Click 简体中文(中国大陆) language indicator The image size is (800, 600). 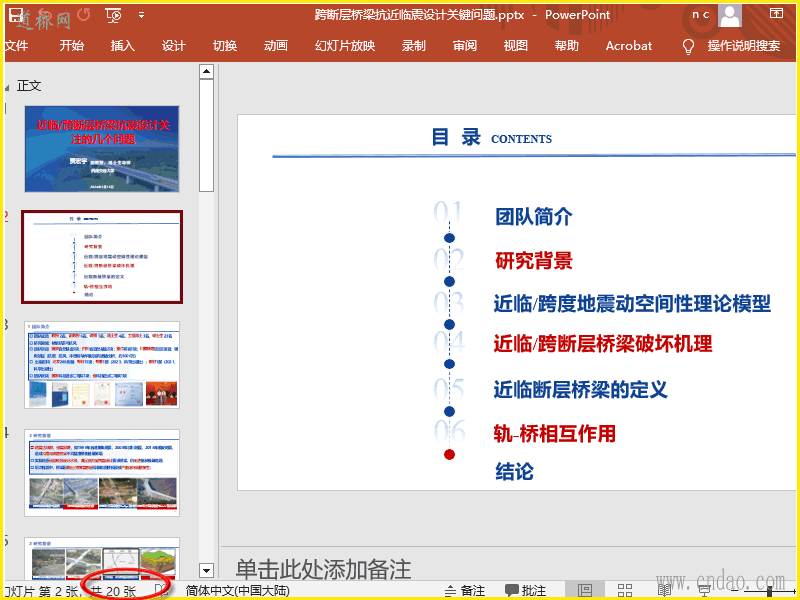(x=238, y=591)
